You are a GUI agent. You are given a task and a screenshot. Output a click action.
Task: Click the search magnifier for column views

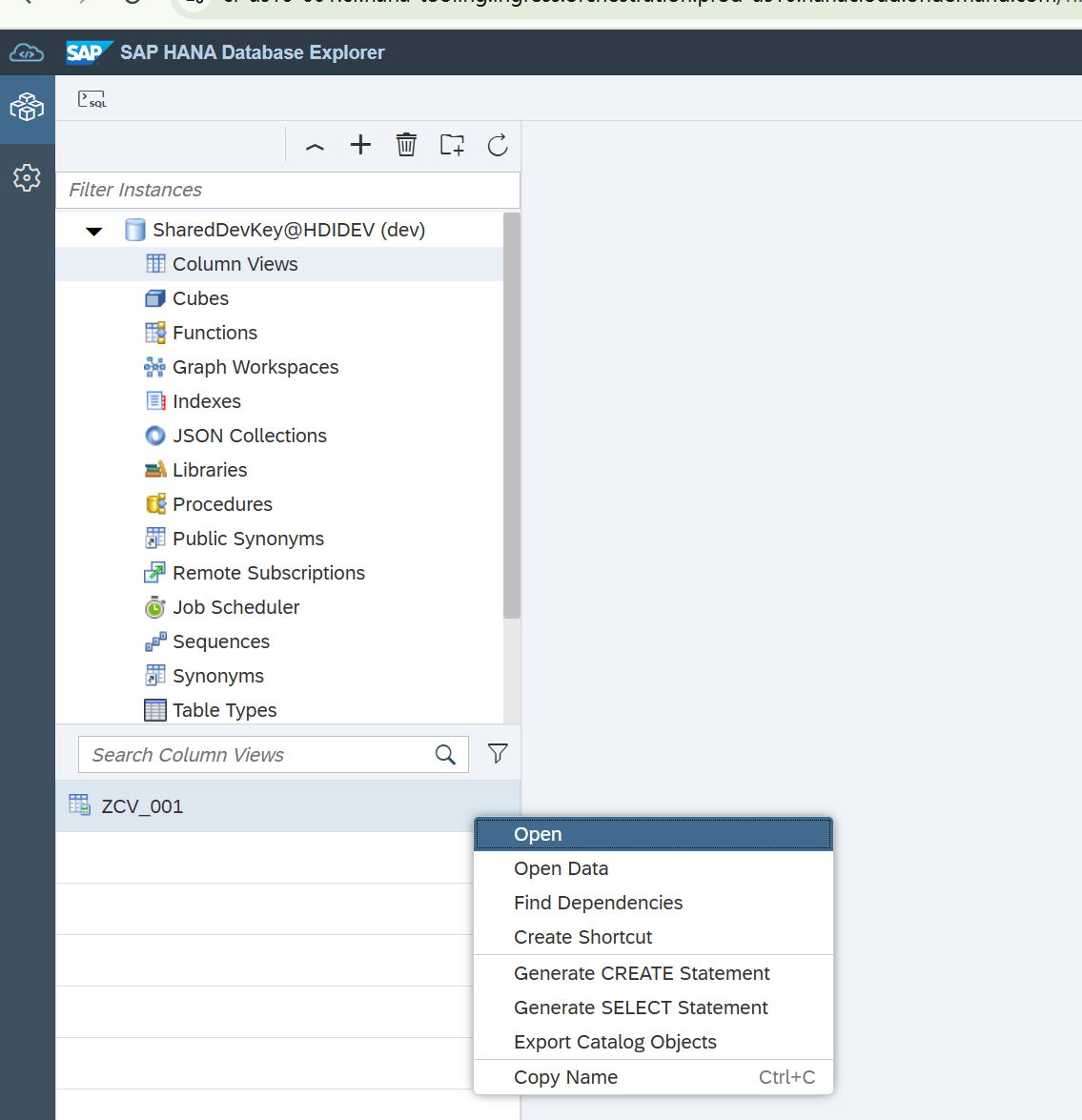click(445, 754)
